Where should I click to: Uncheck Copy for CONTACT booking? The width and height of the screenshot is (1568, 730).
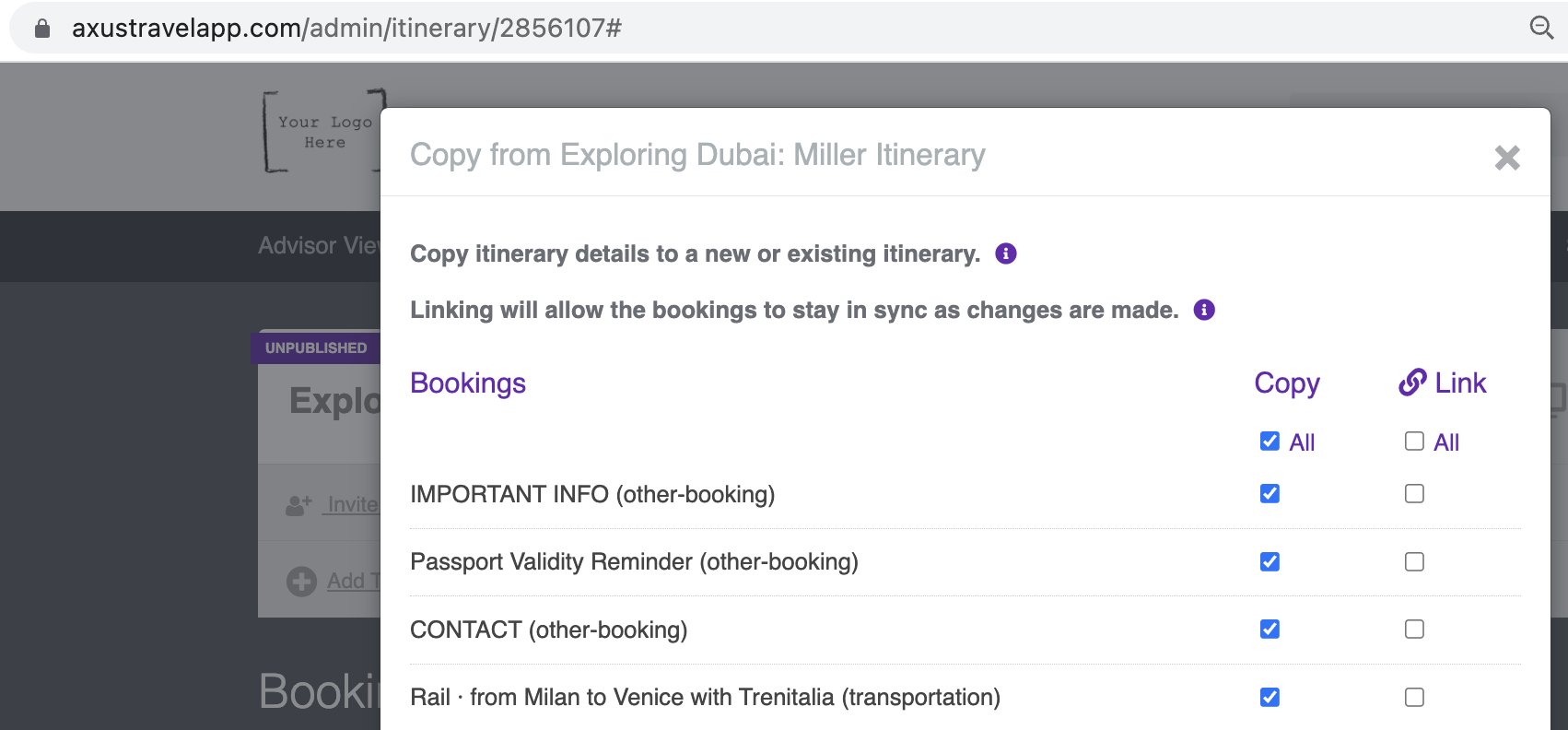point(1270,630)
